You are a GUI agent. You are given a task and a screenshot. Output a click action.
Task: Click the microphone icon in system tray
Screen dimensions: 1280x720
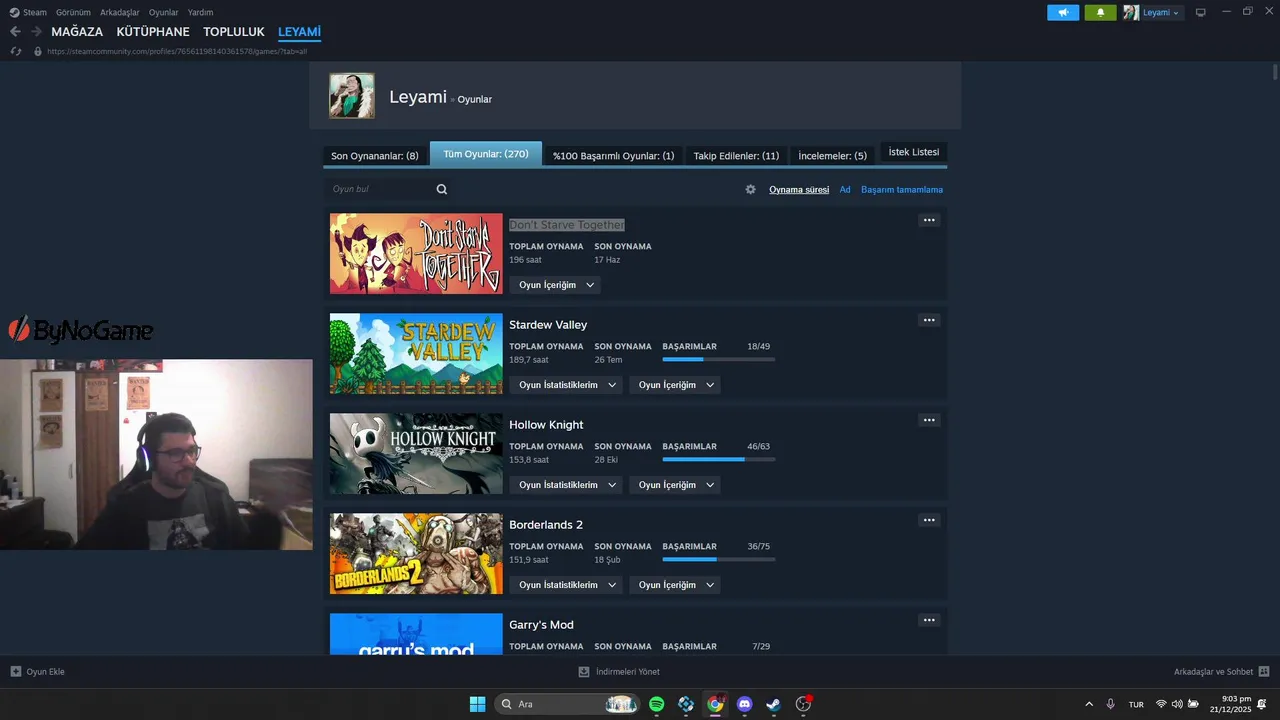point(1110,704)
